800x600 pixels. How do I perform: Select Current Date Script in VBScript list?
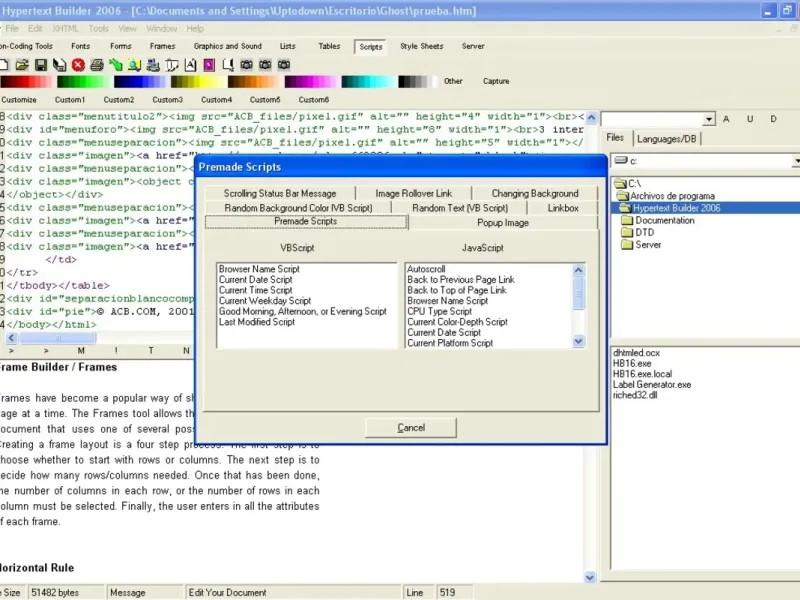pyautogui.click(x=255, y=280)
